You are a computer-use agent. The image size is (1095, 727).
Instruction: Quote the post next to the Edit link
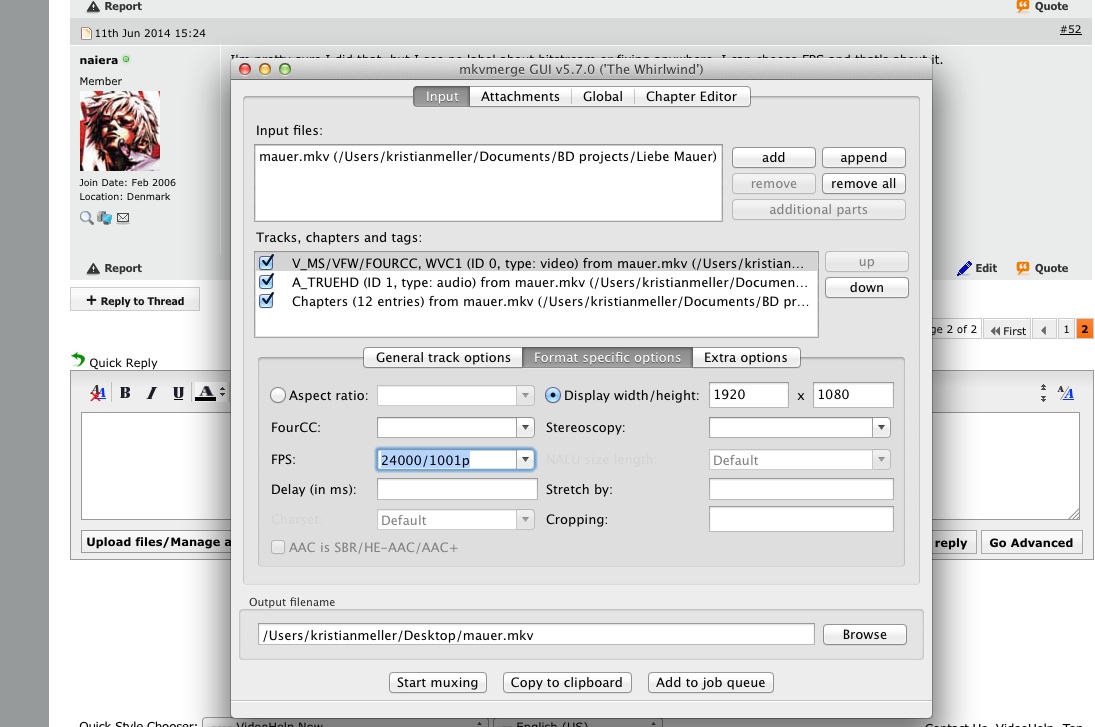(1043, 268)
